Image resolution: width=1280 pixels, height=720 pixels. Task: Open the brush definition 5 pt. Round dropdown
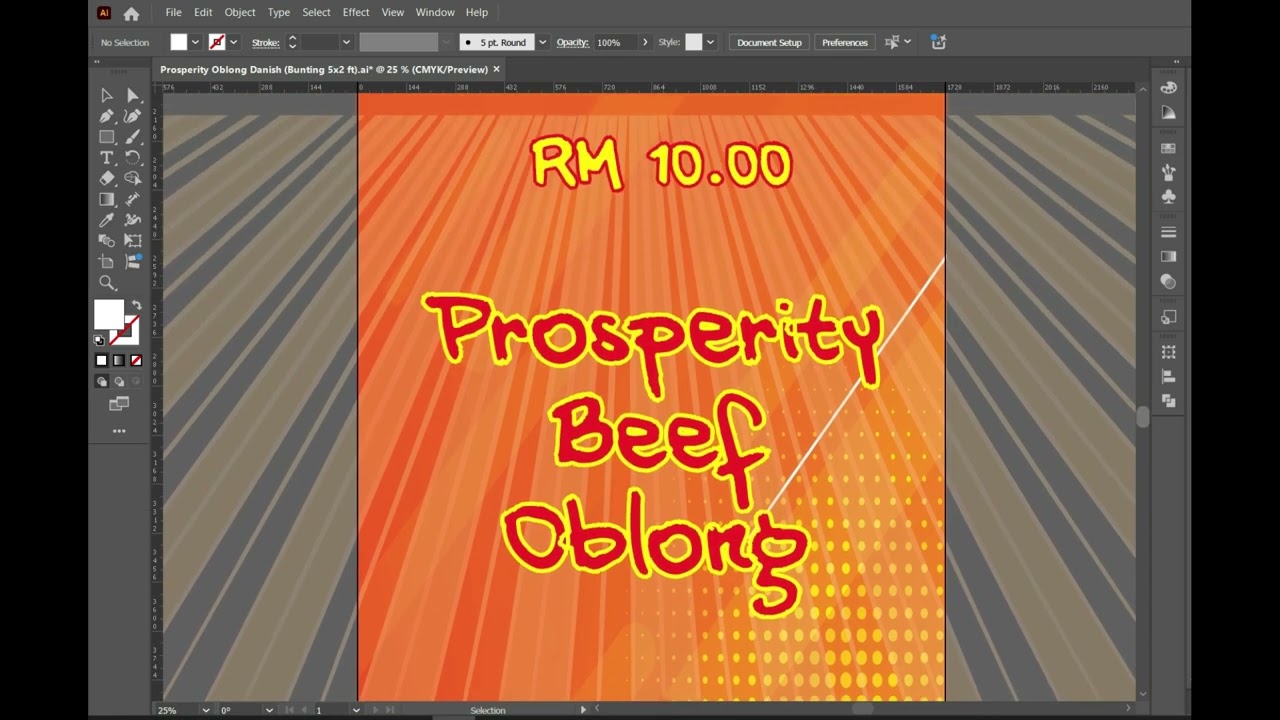click(542, 42)
